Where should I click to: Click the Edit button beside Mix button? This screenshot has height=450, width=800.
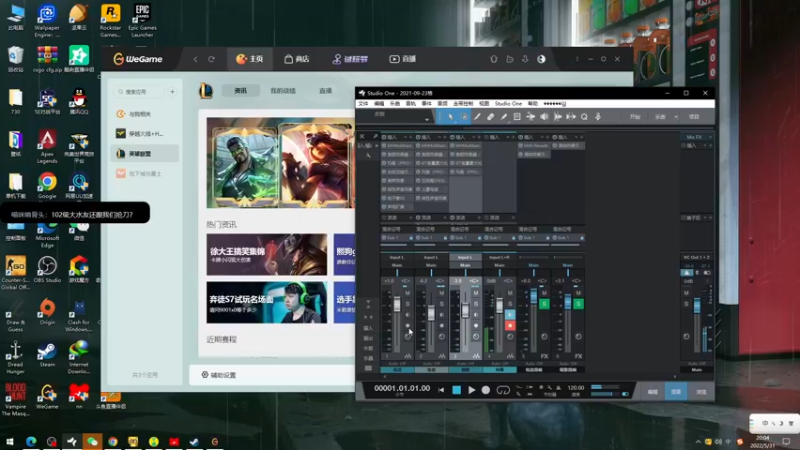pyautogui.click(x=653, y=392)
